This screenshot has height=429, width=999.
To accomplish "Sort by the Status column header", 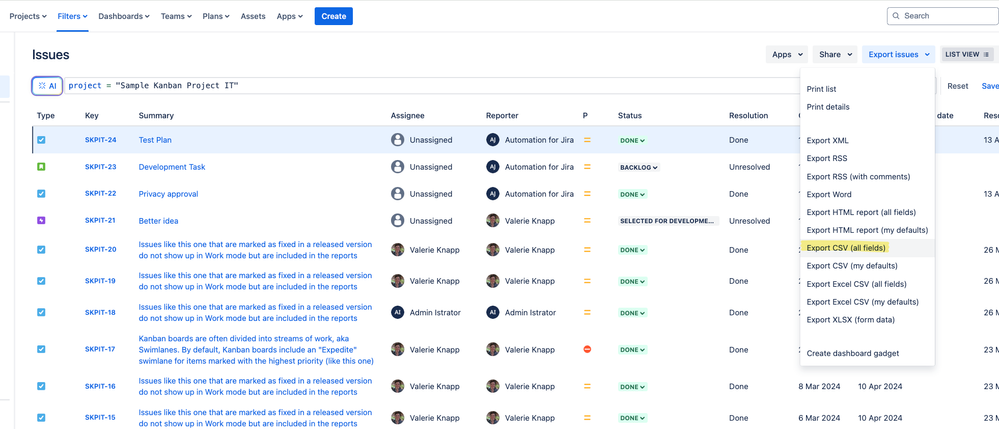I will pos(629,115).
